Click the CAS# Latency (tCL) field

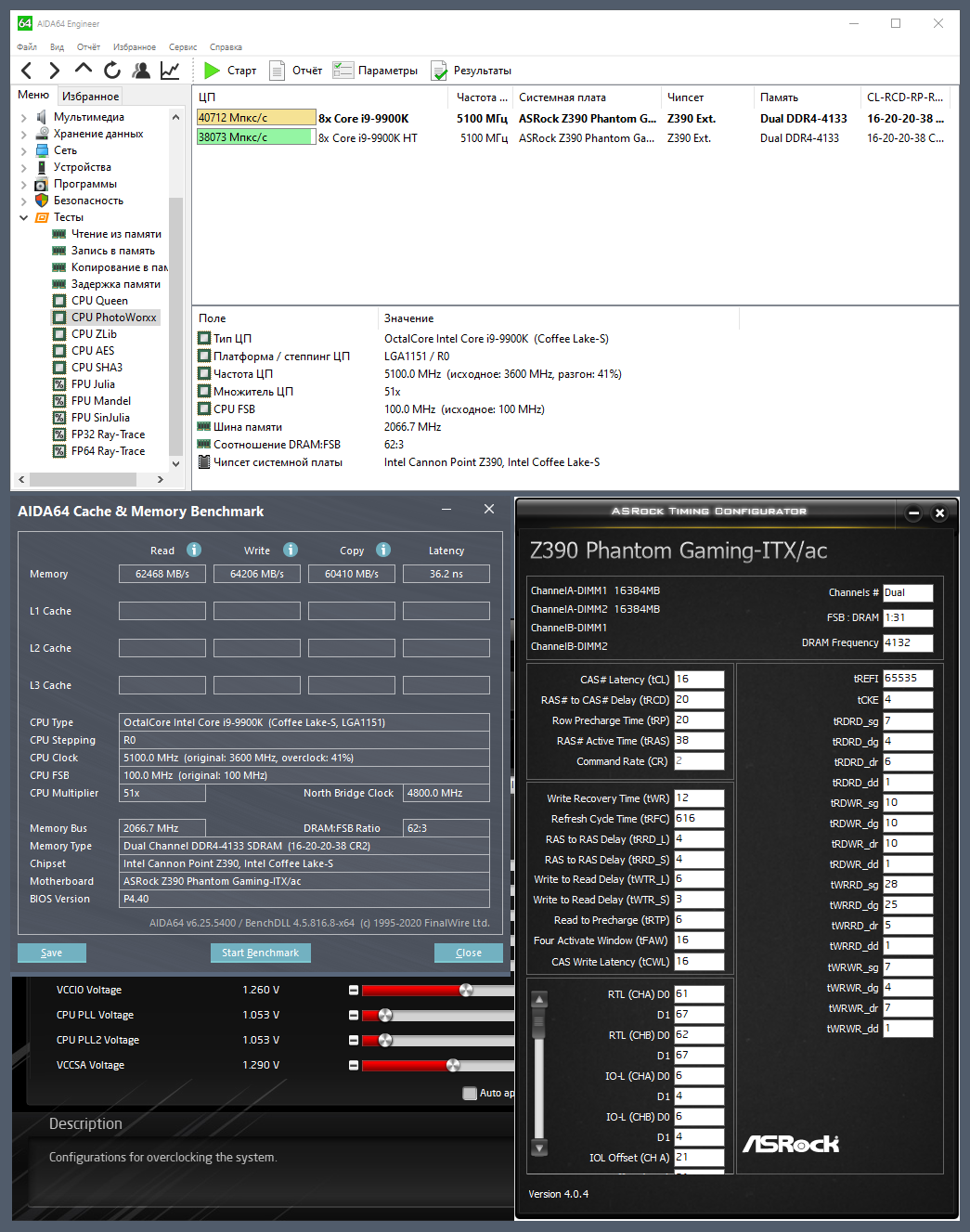699,680
